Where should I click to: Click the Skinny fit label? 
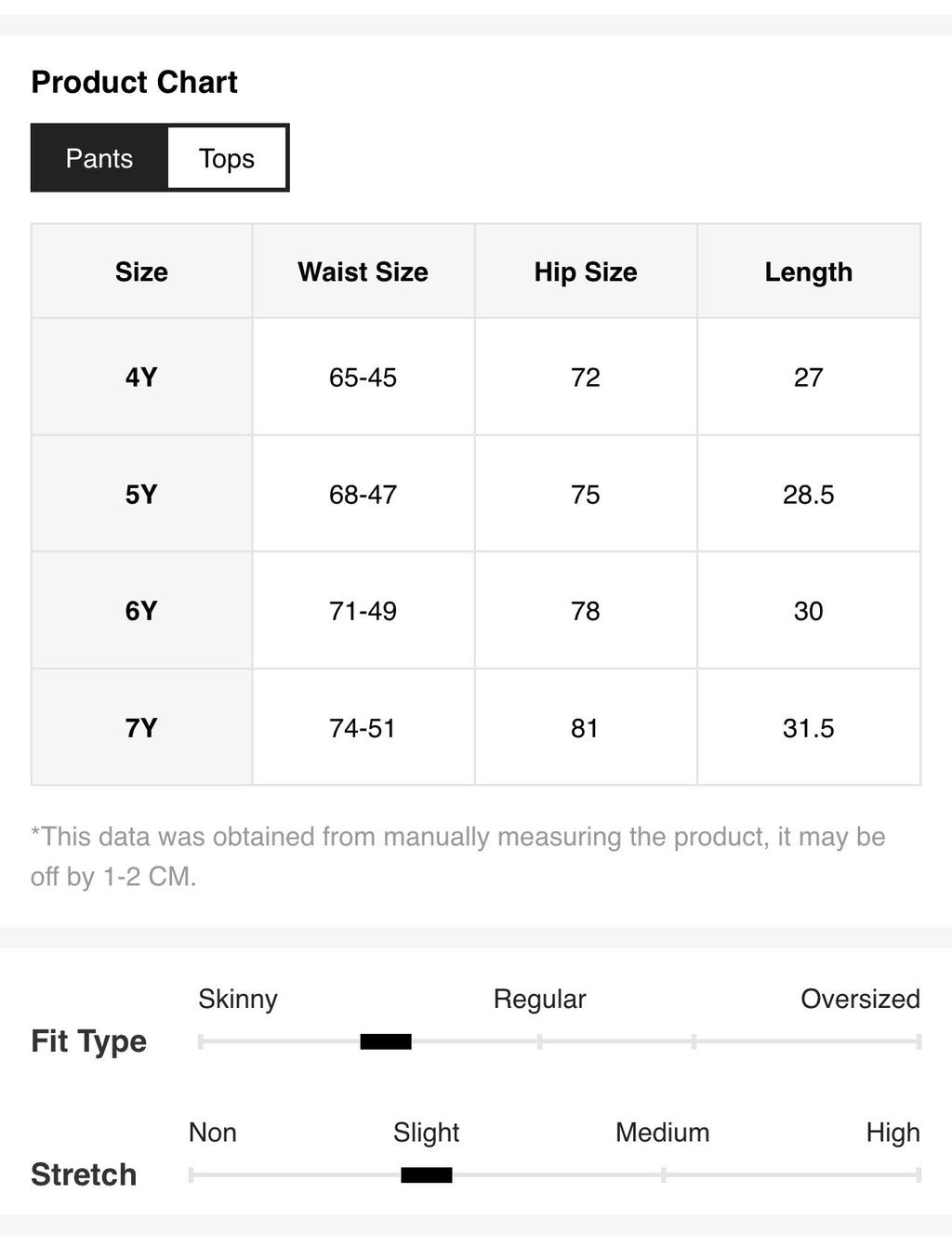tap(238, 999)
